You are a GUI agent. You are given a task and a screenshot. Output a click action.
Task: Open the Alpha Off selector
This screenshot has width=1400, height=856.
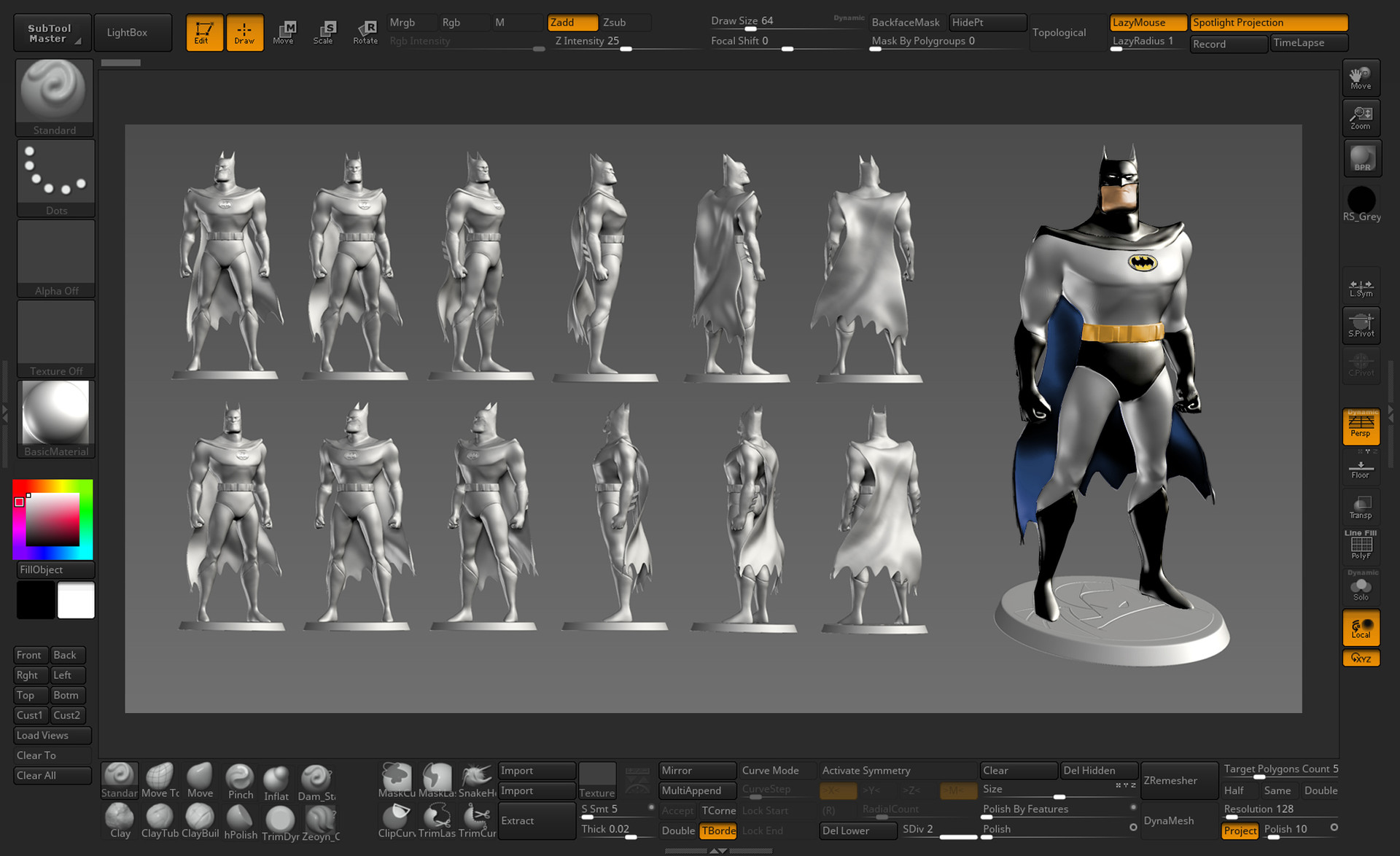coord(56,257)
